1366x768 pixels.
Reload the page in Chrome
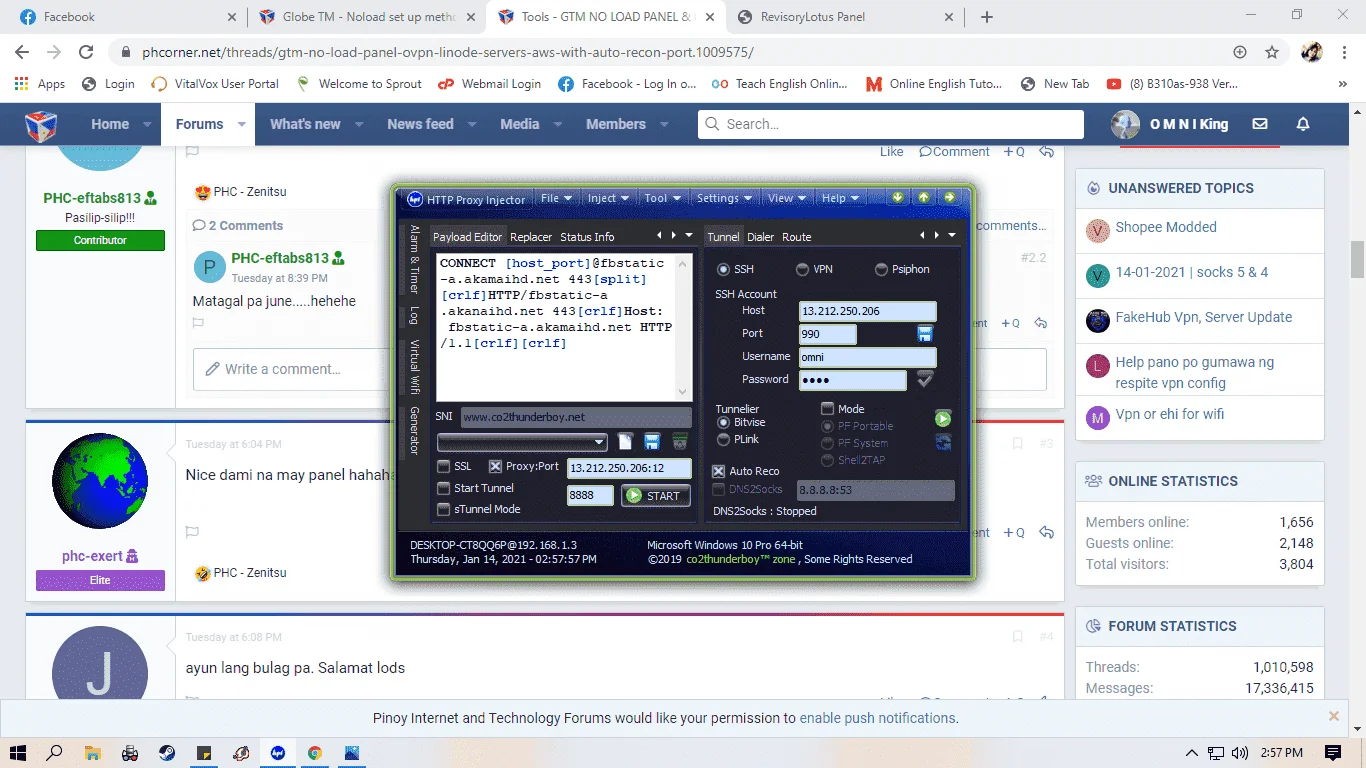click(x=86, y=52)
